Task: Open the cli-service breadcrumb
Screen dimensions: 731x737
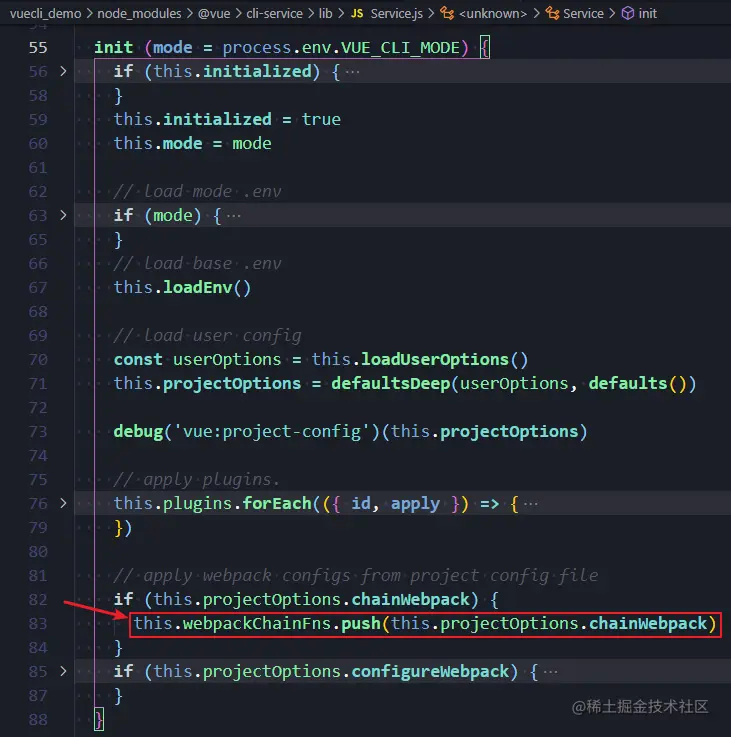Action: tap(275, 14)
